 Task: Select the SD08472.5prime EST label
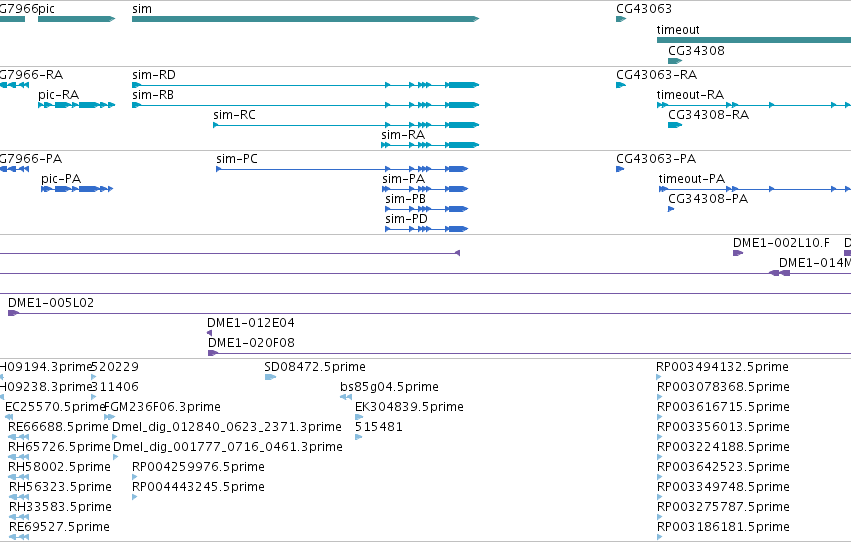point(315,367)
